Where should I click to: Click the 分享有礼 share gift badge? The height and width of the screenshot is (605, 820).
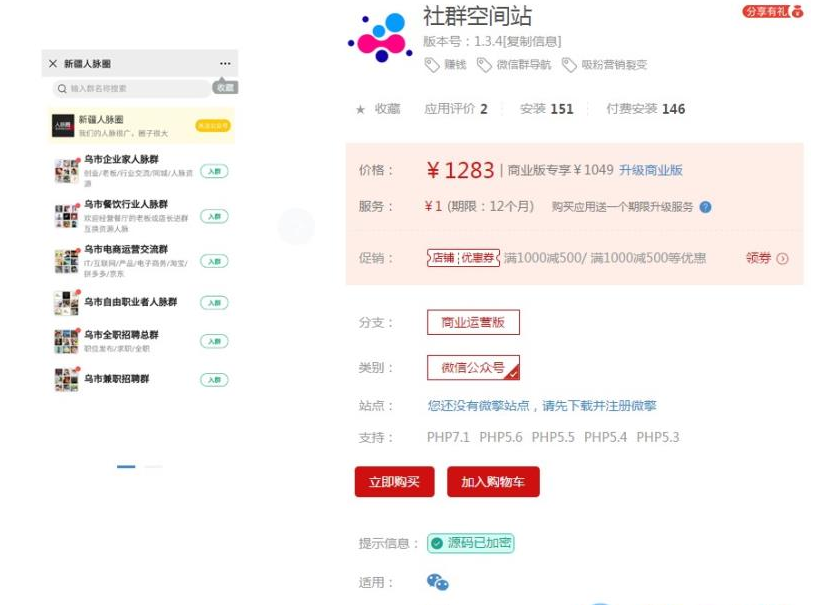tap(773, 11)
